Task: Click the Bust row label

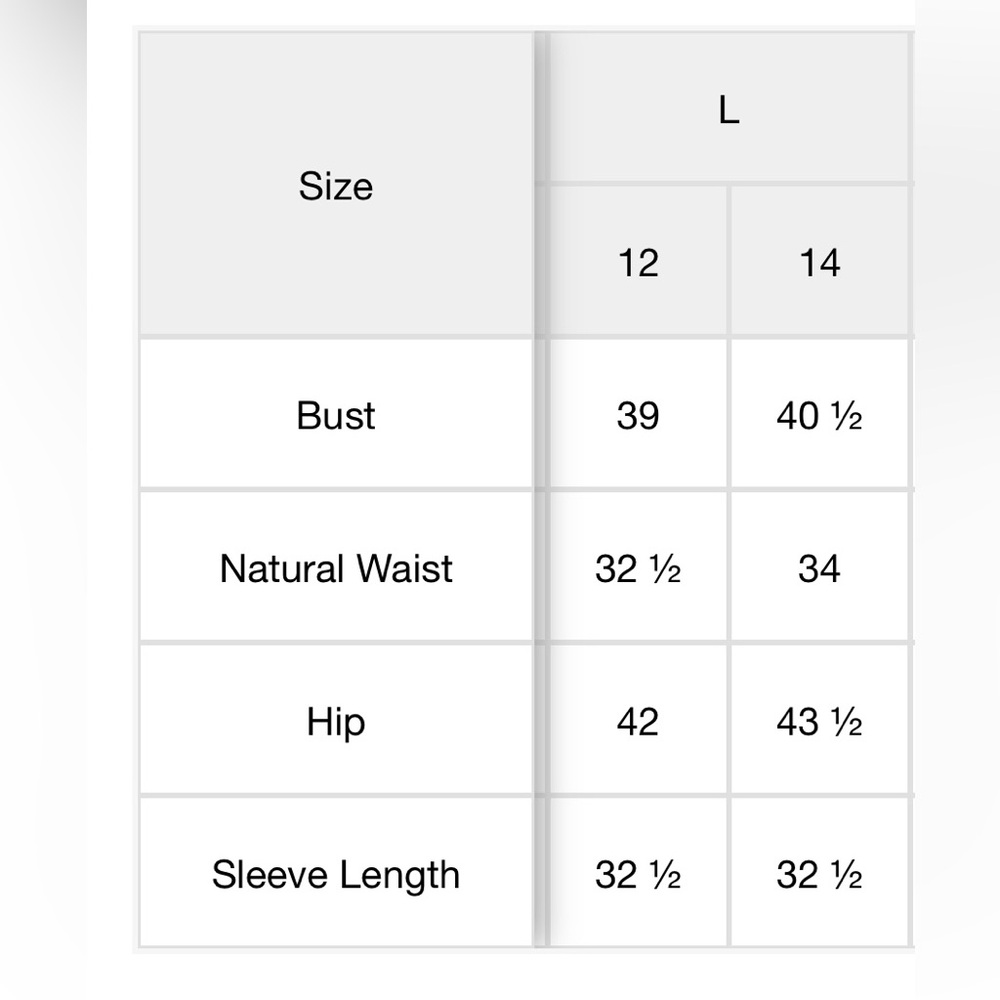Action: [336, 415]
